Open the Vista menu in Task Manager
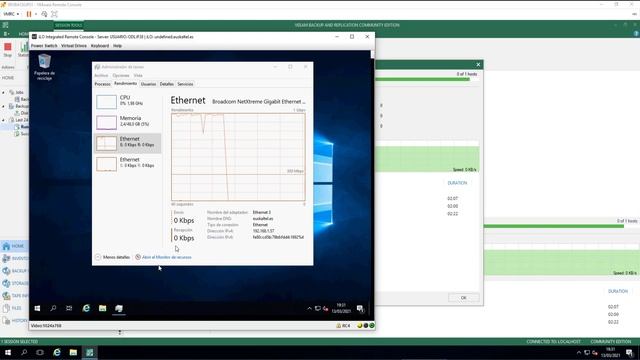 [x=138, y=76]
